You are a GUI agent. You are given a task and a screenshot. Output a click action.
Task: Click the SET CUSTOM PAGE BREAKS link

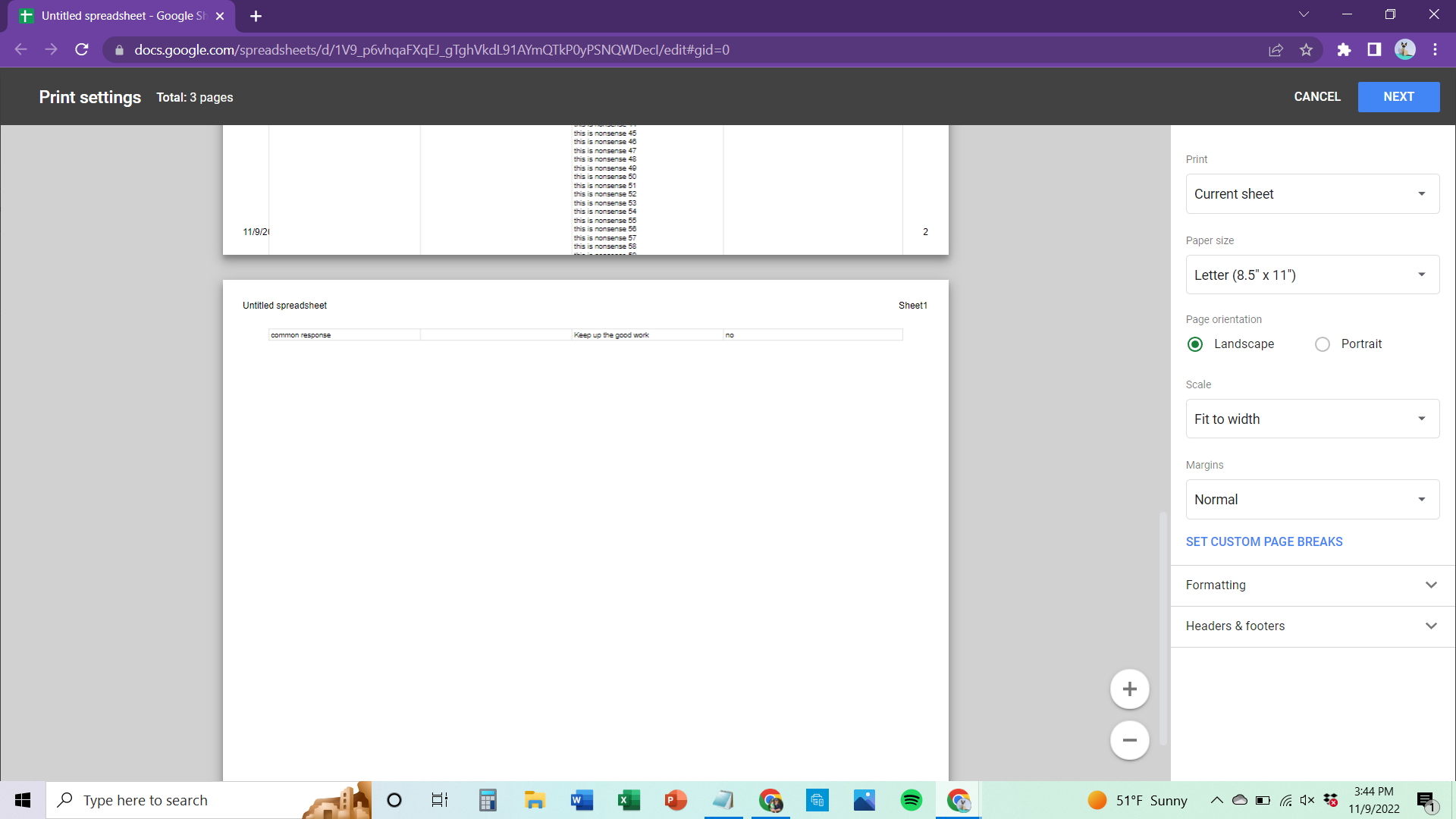[x=1264, y=542]
